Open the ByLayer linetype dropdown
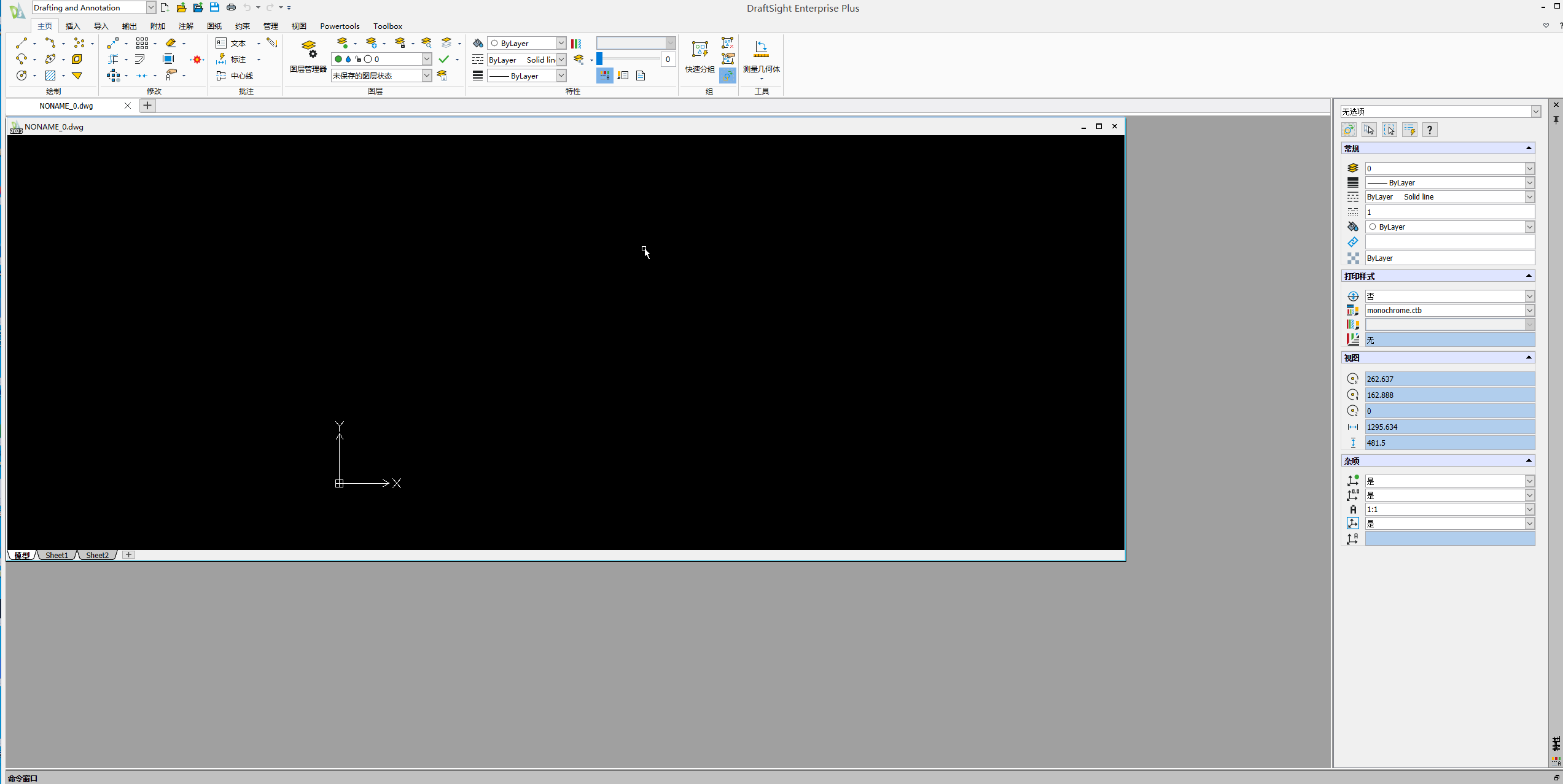Screen dimensions: 1563x784 pos(561,60)
